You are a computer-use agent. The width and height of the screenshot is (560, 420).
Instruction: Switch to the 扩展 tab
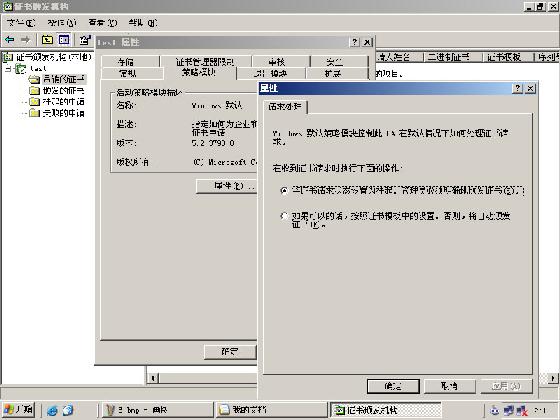click(x=337, y=73)
